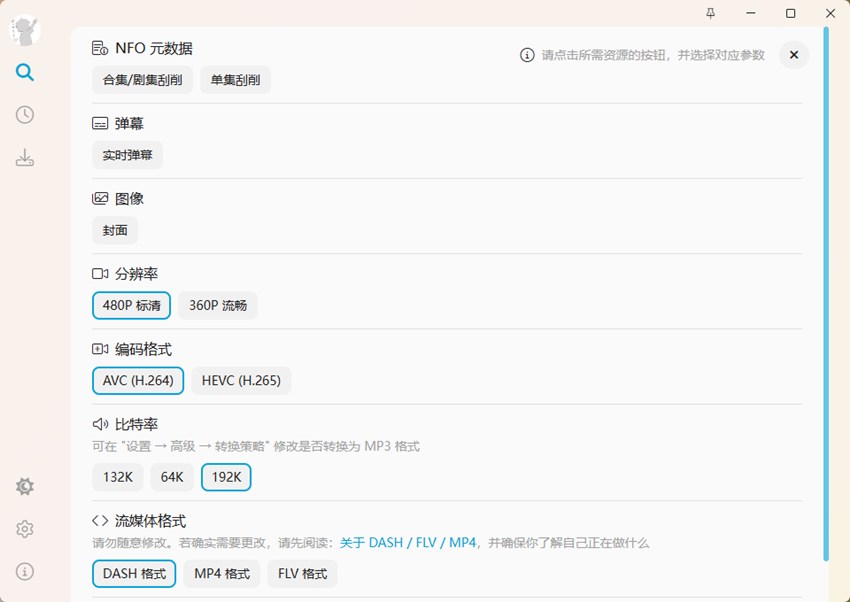Switch theme using the sun icon
This screenshot has width=850, height=602.
[x=24, y=486]
